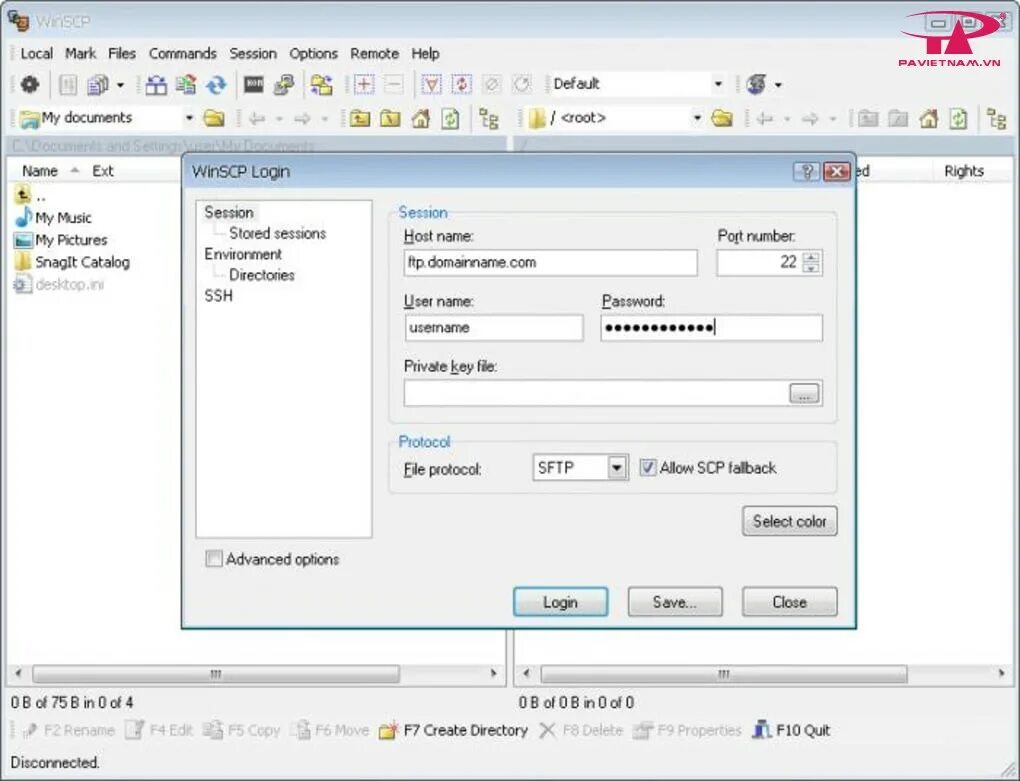Screen dimensions: 1020x781
Task: Click the New Session globe icon
Action: pyautogui.click(x=756, y=84)
